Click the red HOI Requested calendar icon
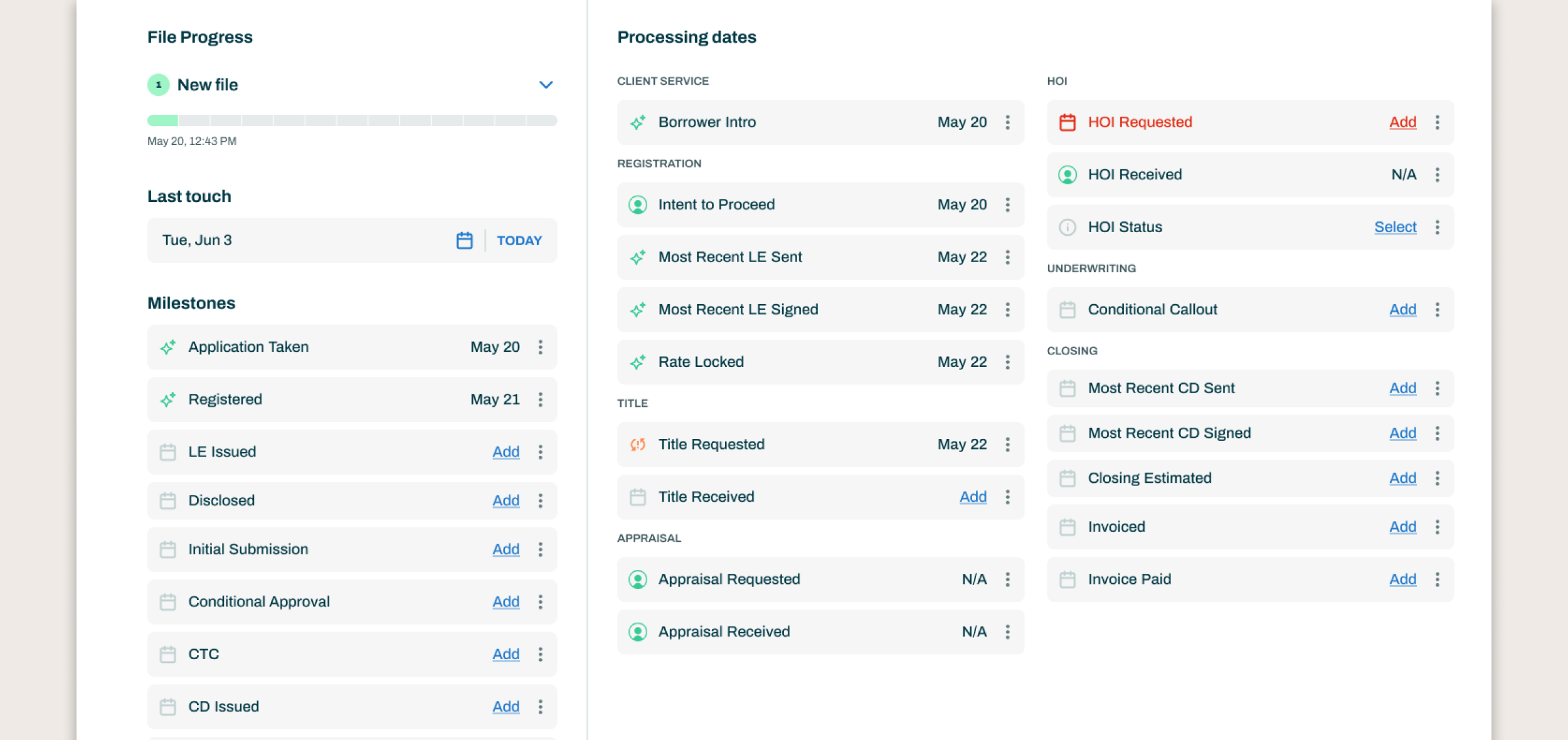Viewport: 1568px width, 740px height. [x=1067, y=122]
